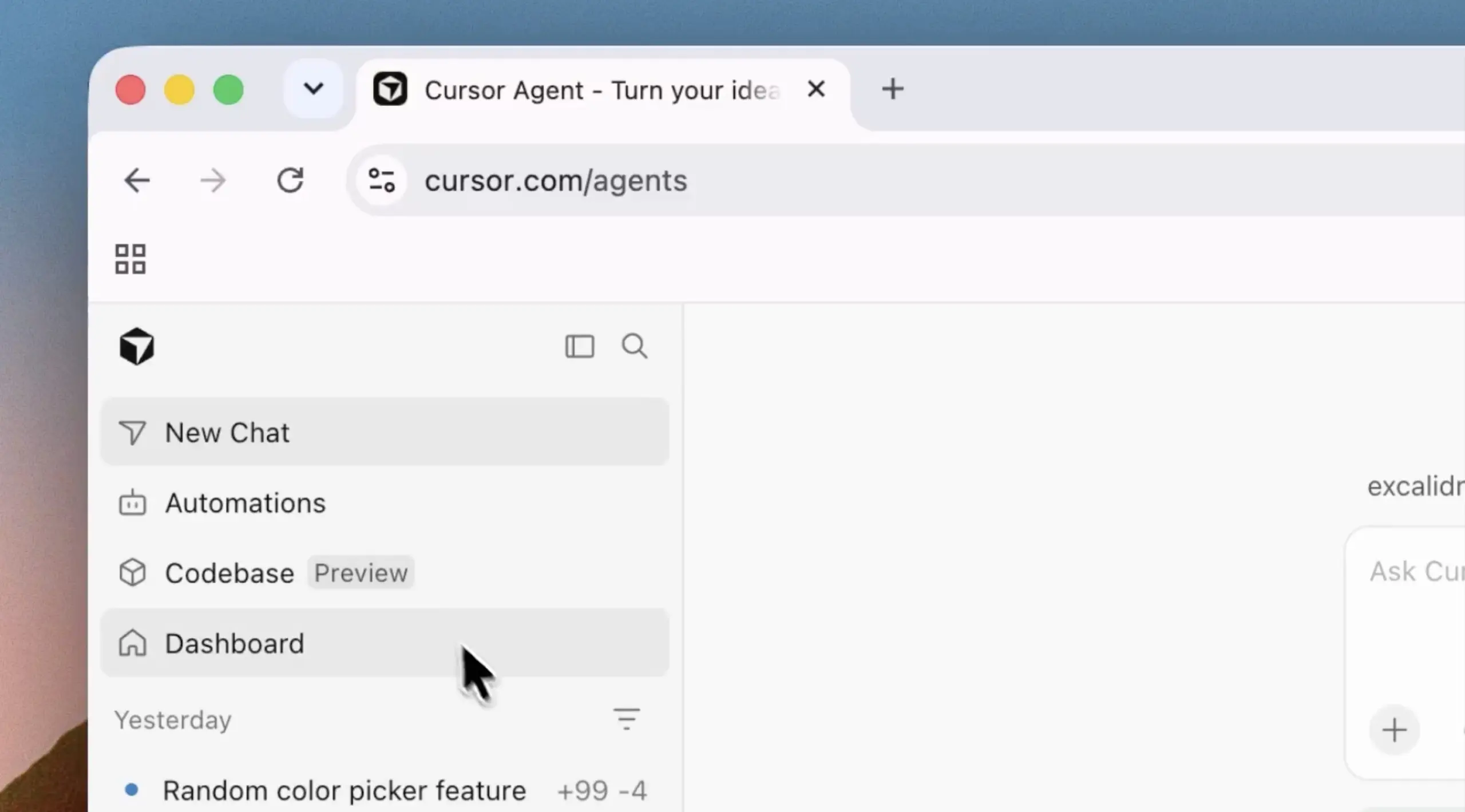Click the Cursor cube logo in sidebar
The height and width of the screenshot is (812, 1465).
(136, 346)
